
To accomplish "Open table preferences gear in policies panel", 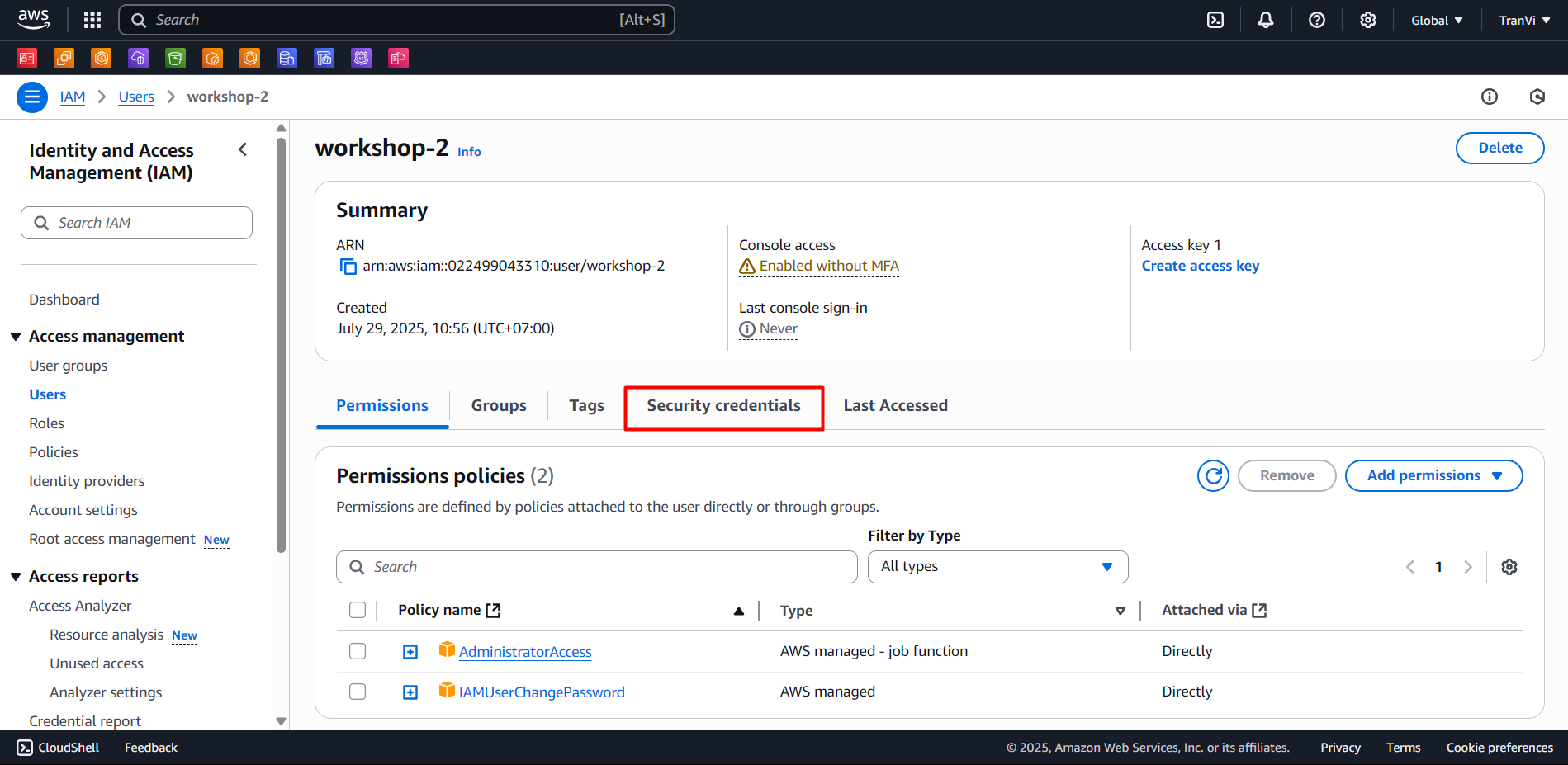I will tap(1509, 567).
